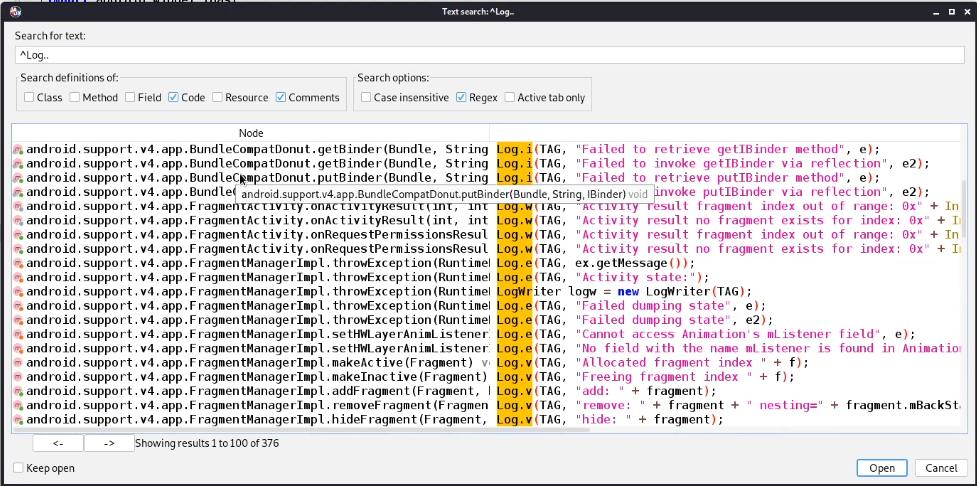Image resolution: width=977 pixels, height=486 pixels.
Task: Click method icon of 'Failed to invoke getIBinder' row
Action: 18,164
